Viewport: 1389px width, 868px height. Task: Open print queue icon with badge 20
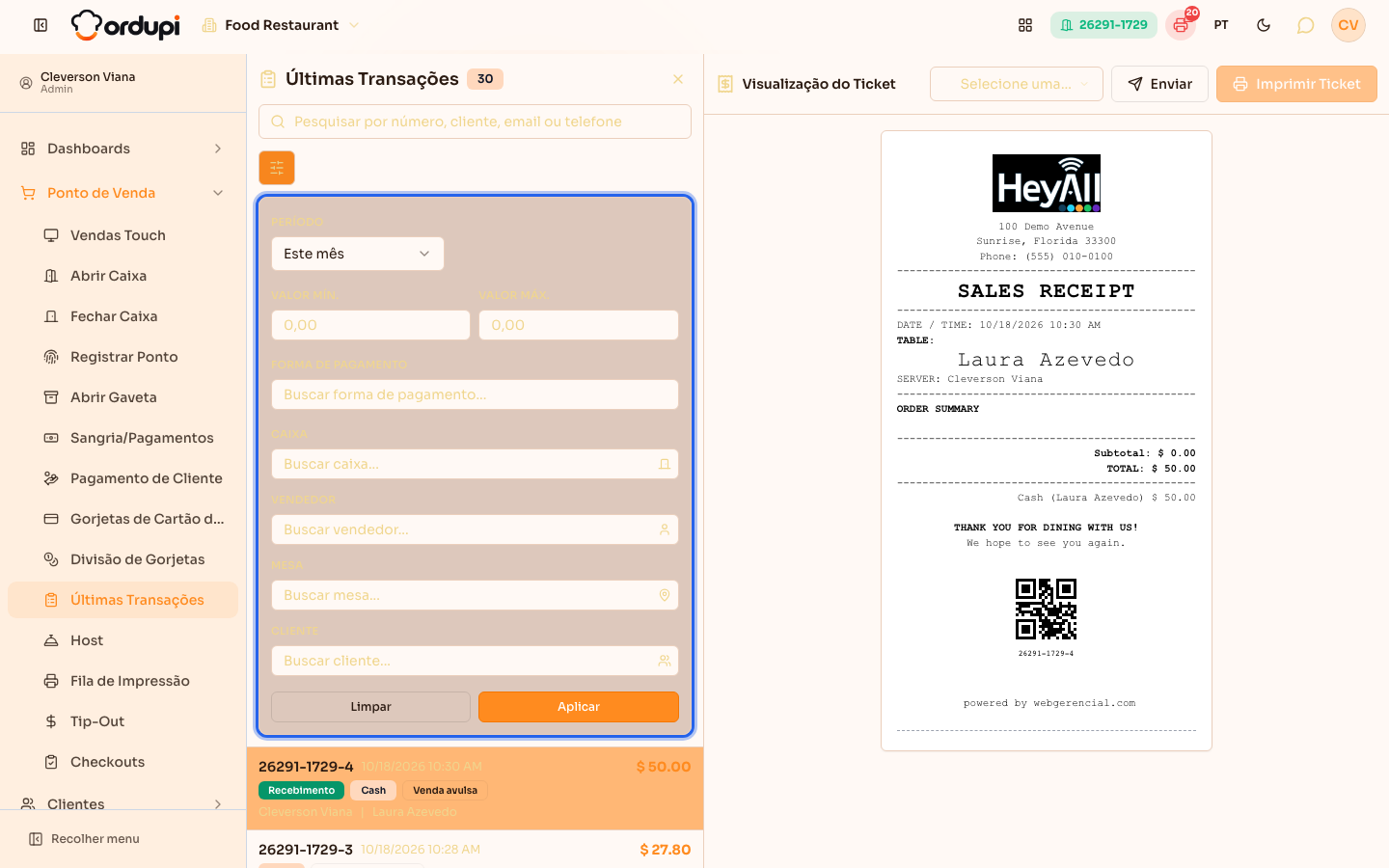[x=1181, y=25]
